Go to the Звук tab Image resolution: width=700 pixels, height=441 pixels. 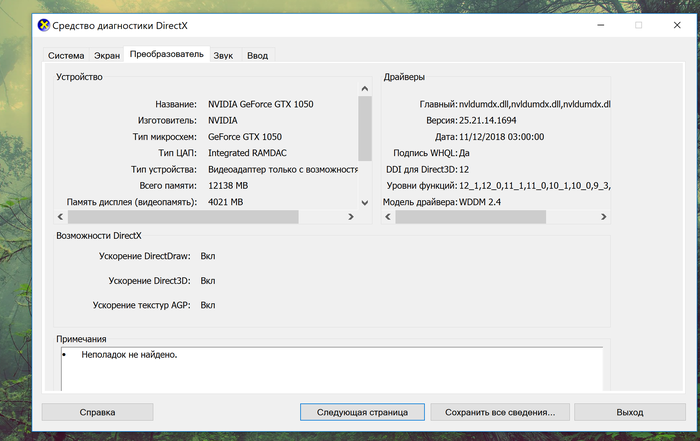(x=223, y=56)
